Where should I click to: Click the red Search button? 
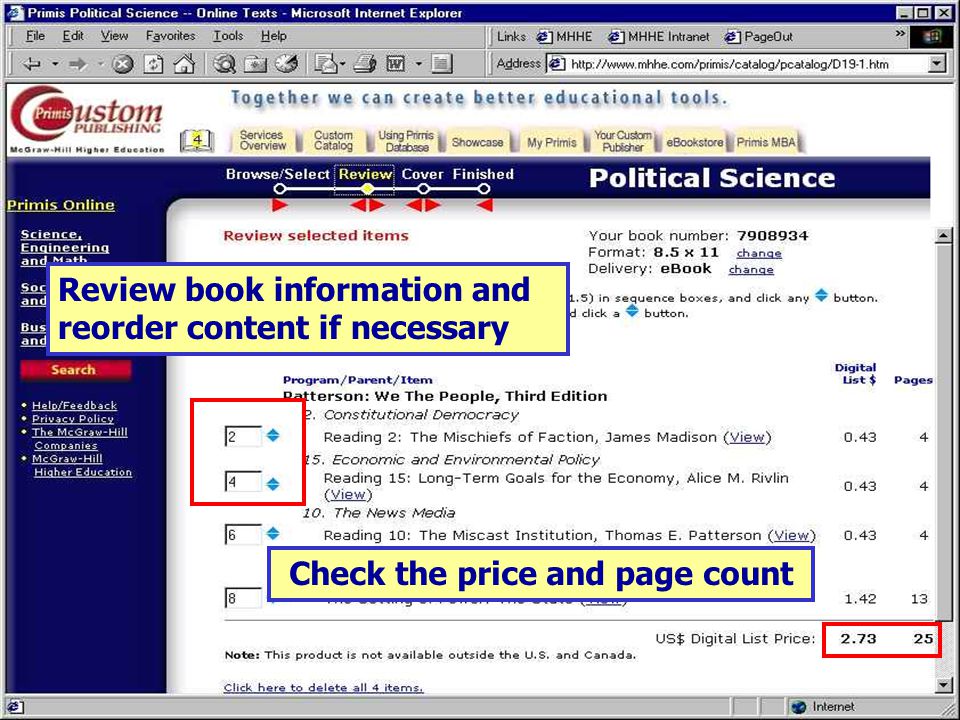coord(75,370)
